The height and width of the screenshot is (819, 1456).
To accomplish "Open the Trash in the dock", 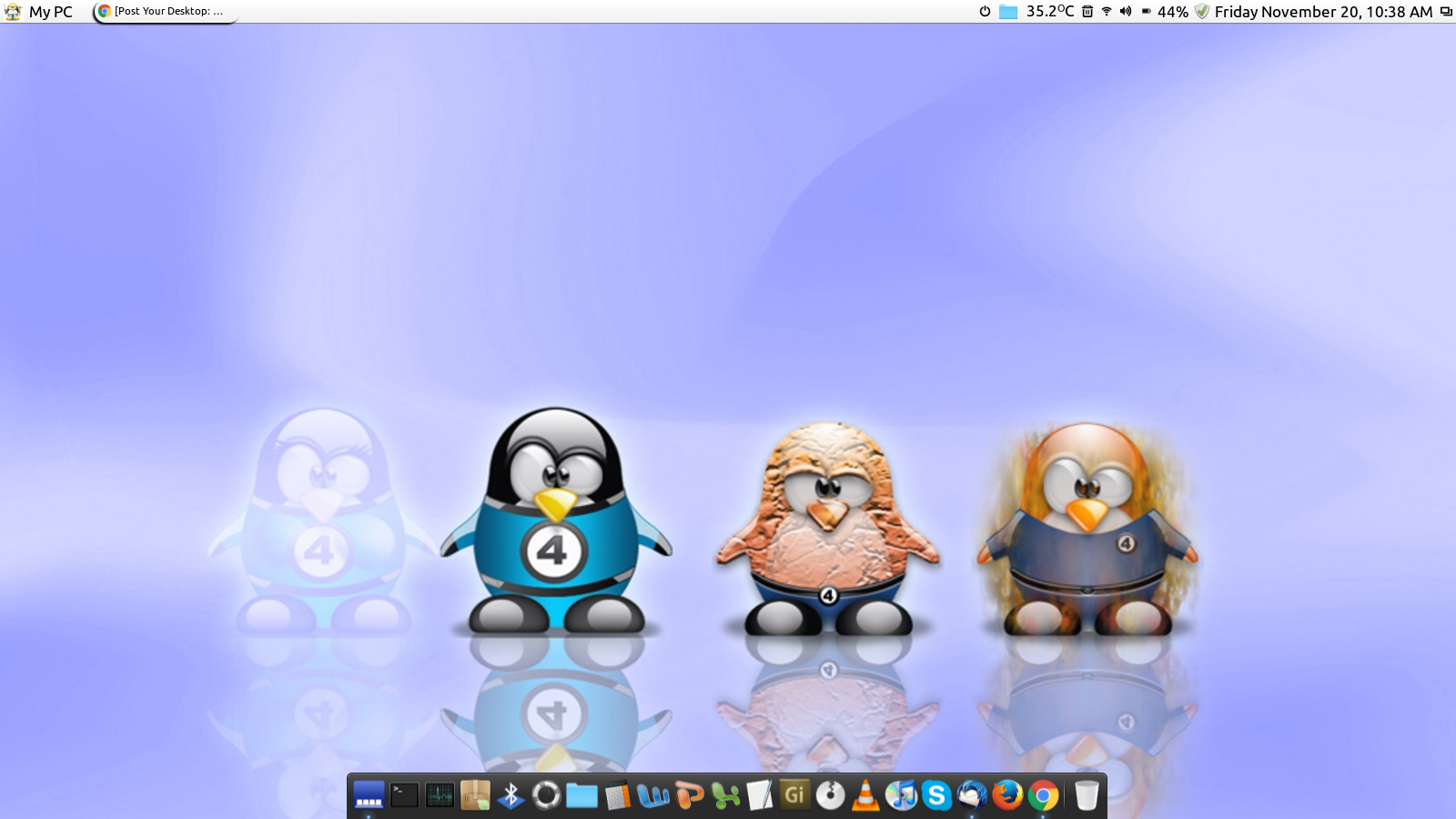I will 1086,795.
